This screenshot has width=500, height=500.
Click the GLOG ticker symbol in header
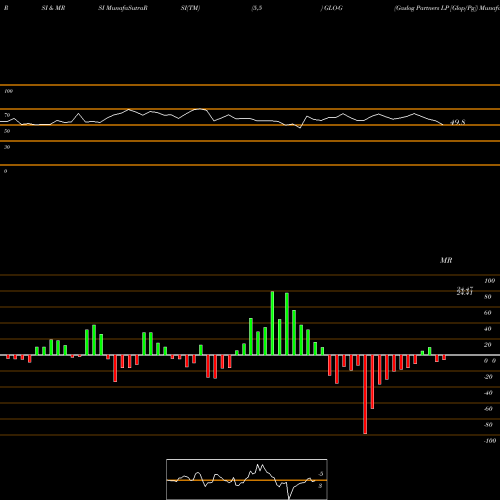333,8
